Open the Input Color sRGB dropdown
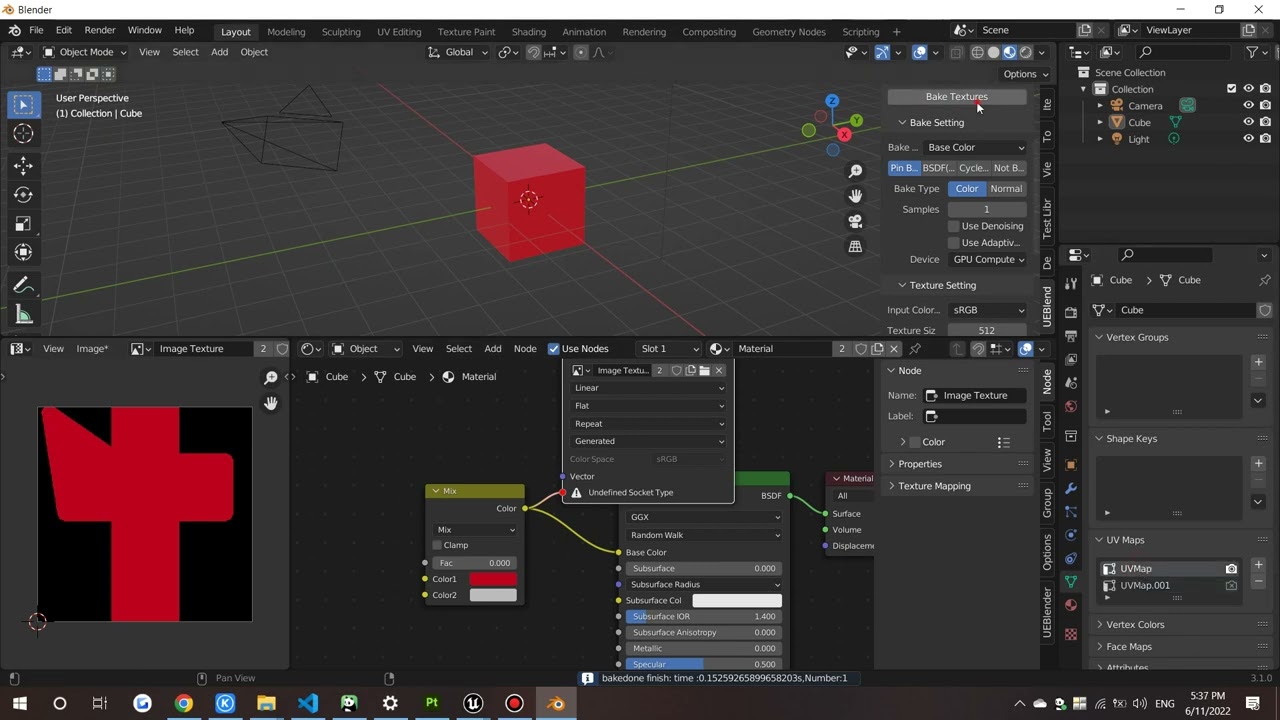The image size is (1280, 720). point(988,310)
